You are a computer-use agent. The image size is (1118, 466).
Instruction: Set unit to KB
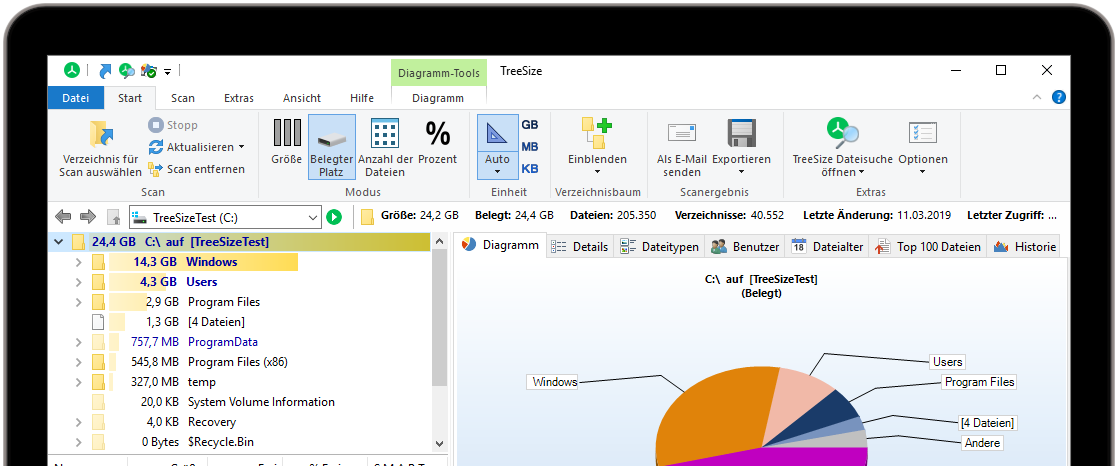click(x=530, y=169)
